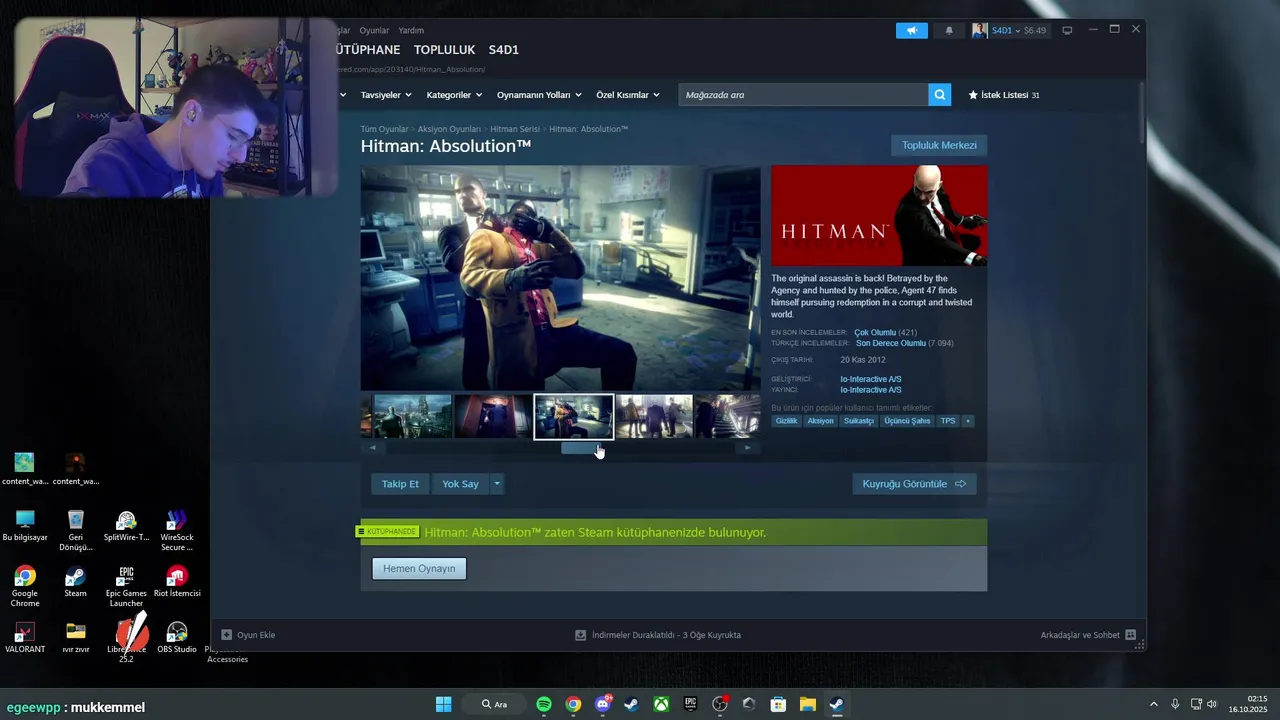Open the Geri Dönüşüm recycle bin
1280x720 pixels.
click(75, 531)
